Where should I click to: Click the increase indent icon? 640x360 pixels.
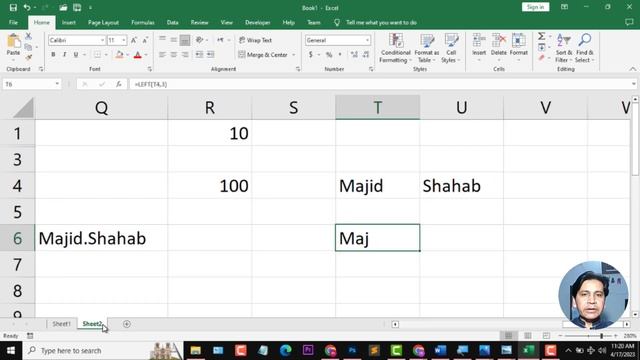click(x=211, y=54)
